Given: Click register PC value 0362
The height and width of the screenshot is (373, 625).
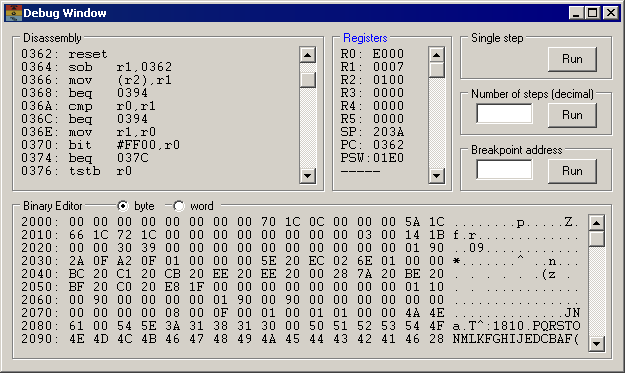Looking at the screenshot, I should tap(388, 145).
